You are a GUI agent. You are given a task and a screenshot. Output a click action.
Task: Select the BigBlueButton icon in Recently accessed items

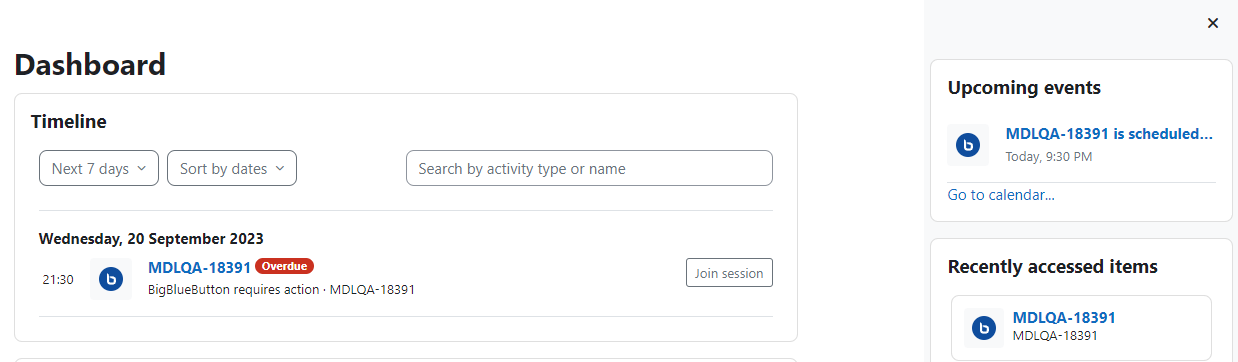click(985, 327)
